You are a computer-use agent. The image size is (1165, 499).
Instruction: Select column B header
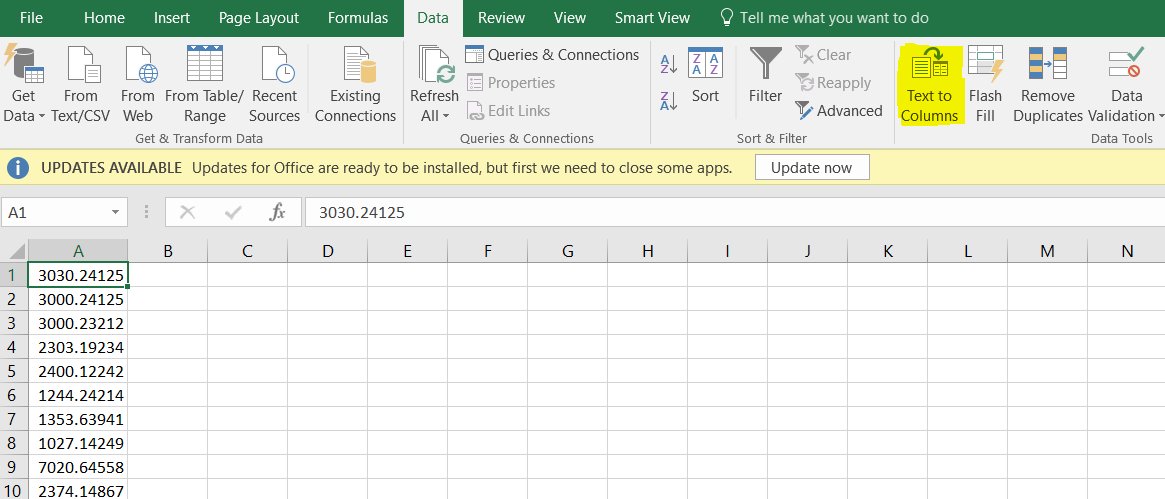(x=168, y=251)
